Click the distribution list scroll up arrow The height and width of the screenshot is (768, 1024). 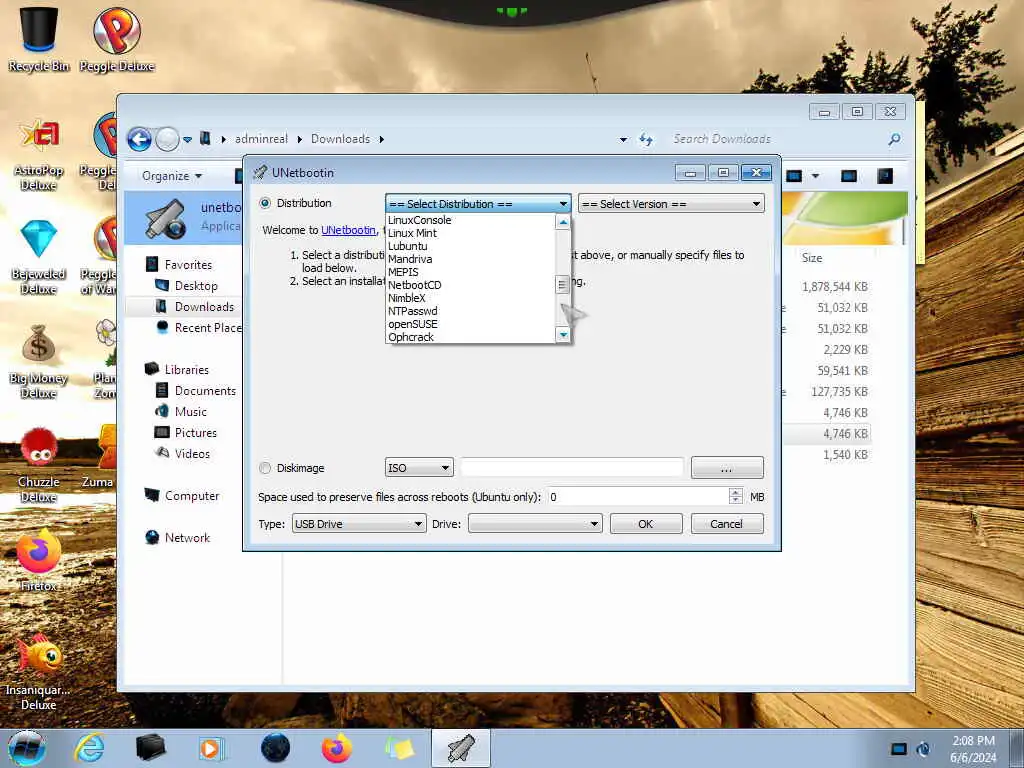(562, 222)
